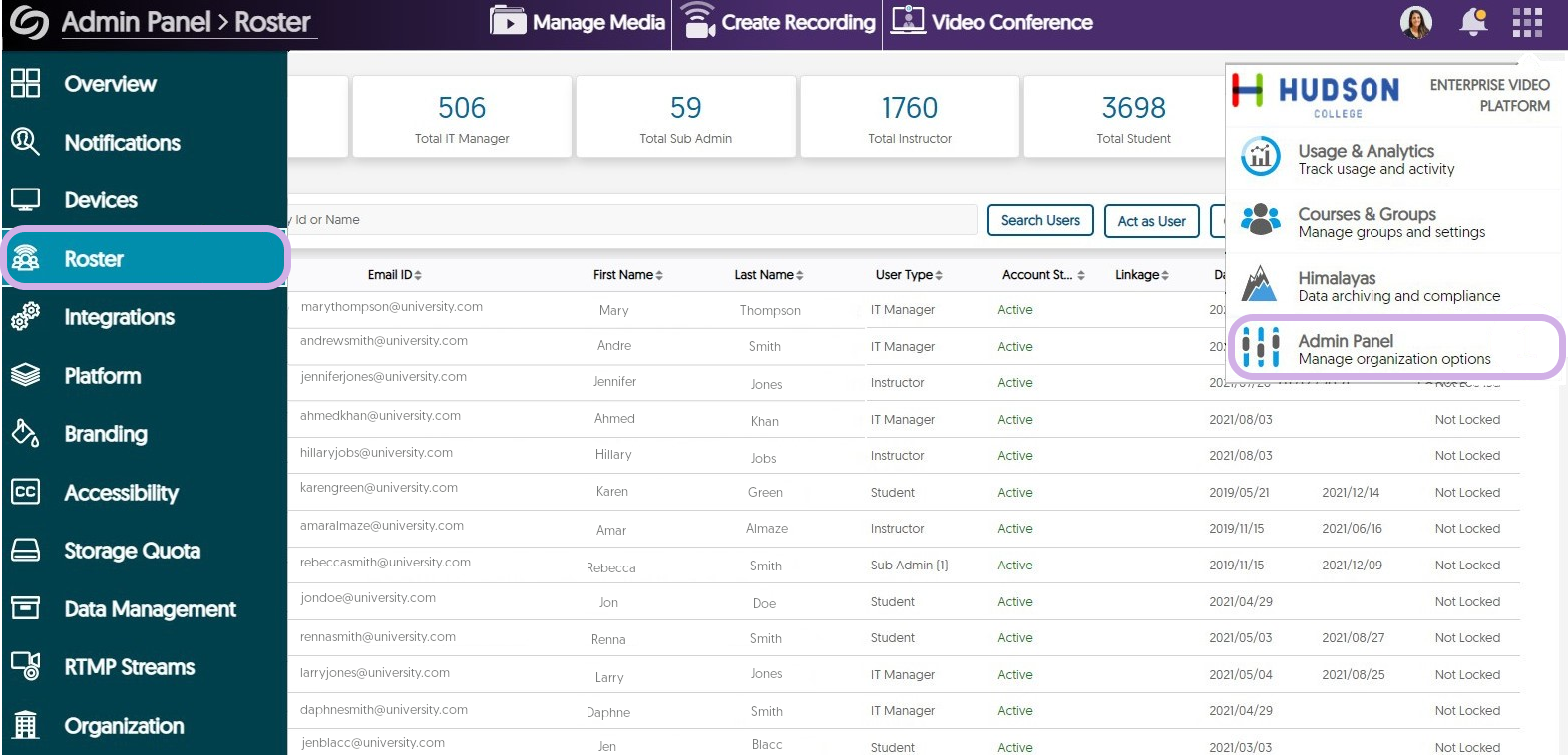The height and width of the screenshot is (755, 1568).
Task: Click the Integrations gears icon
Action: coord(25,317)
